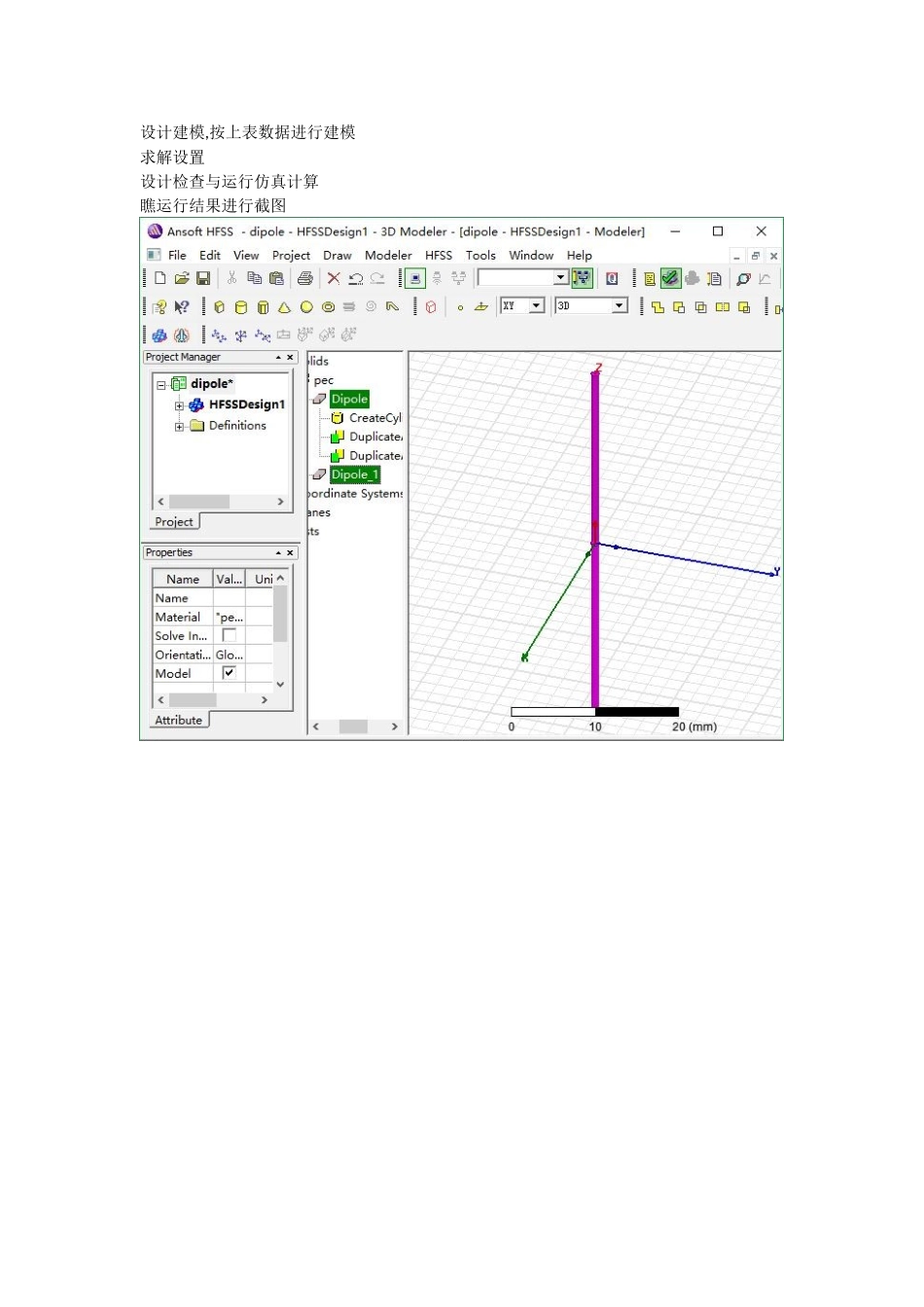The width and height of the screenshot is (924, 1307).
Task: Select the Dipole_1 object in model tree
Action: [x=354, y=475]
